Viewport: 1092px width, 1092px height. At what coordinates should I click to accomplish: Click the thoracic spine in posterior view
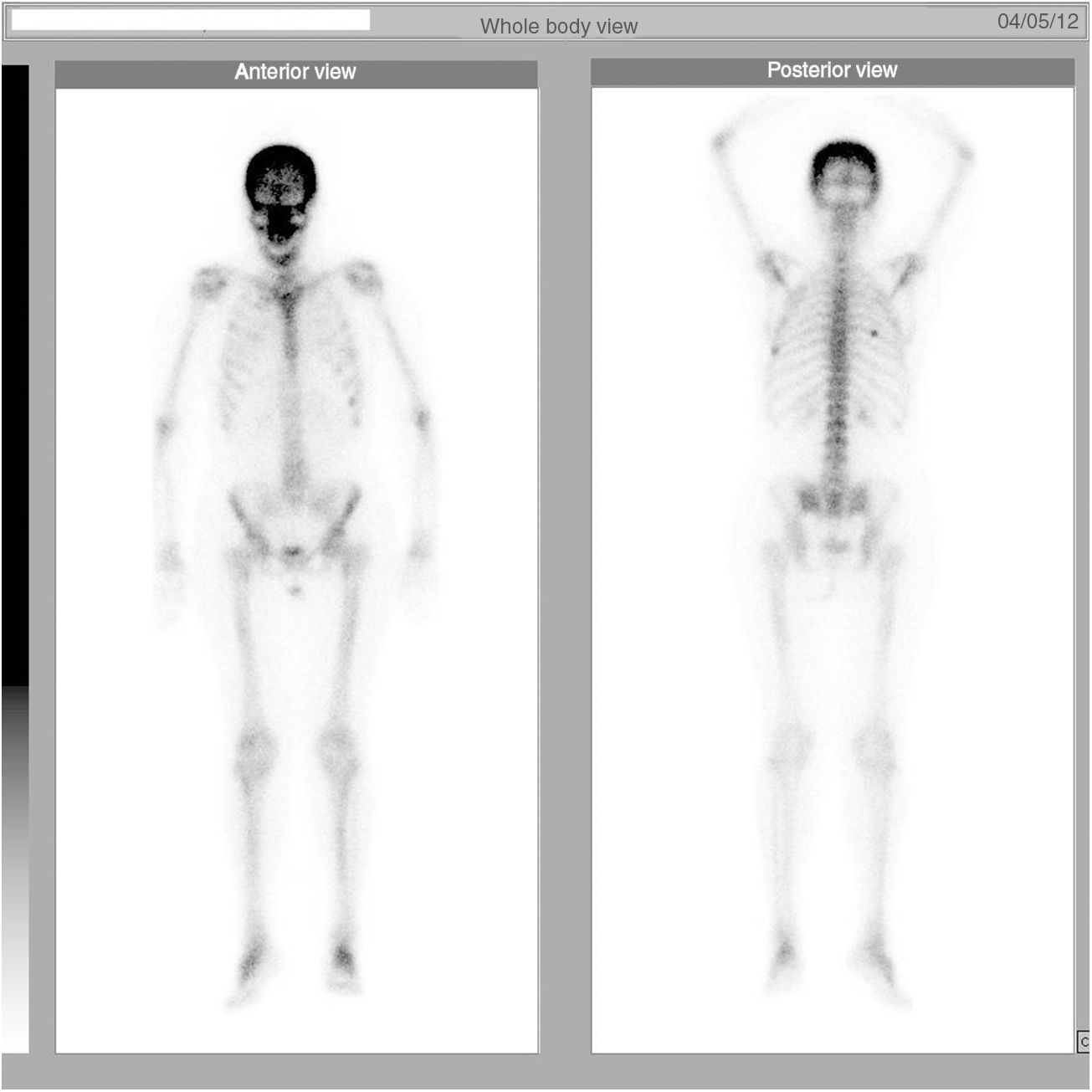837,351
